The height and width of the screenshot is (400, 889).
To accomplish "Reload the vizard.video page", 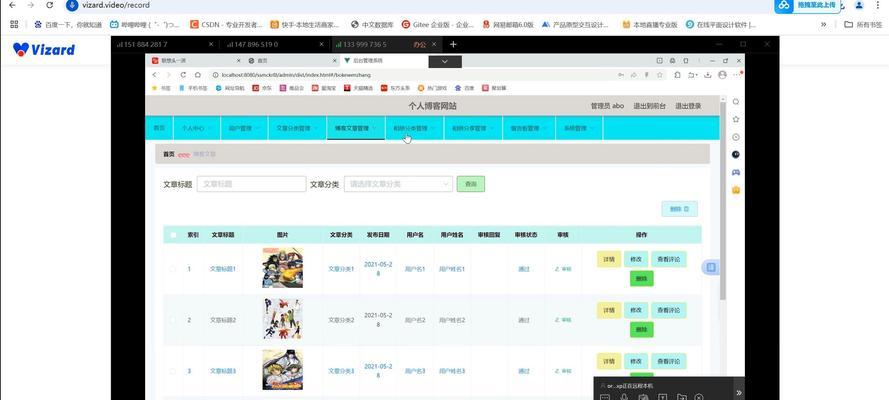I will click(49, 5).
